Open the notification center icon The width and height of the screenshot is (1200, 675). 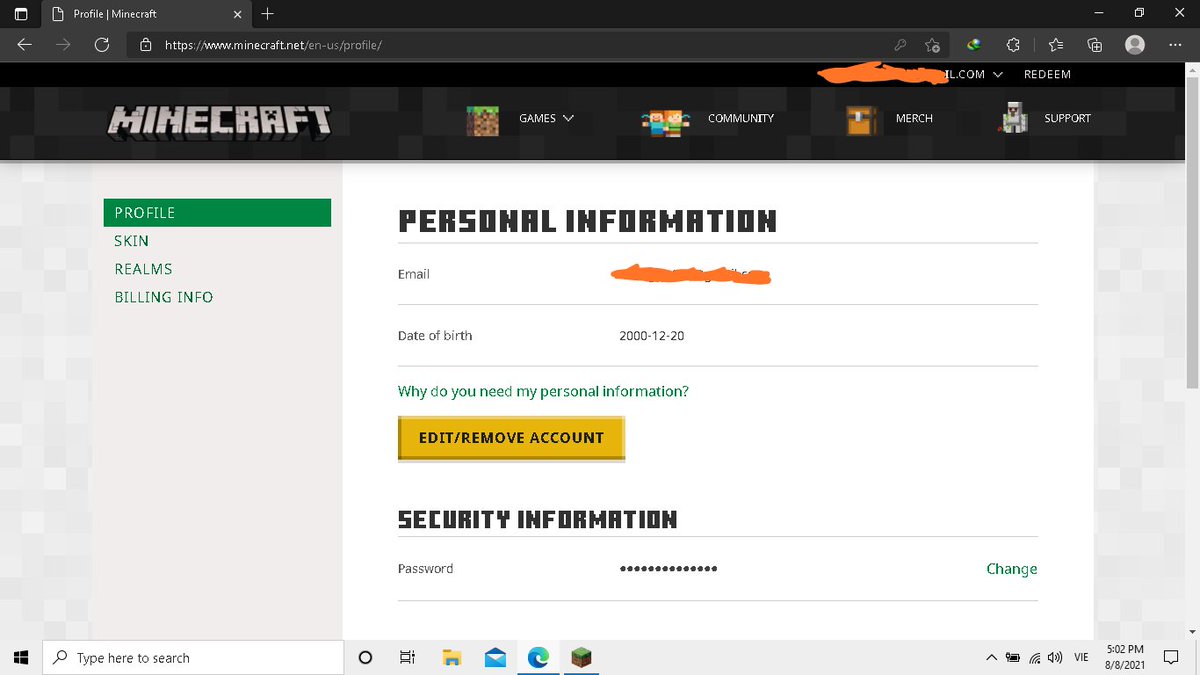tap(1171, 657)
